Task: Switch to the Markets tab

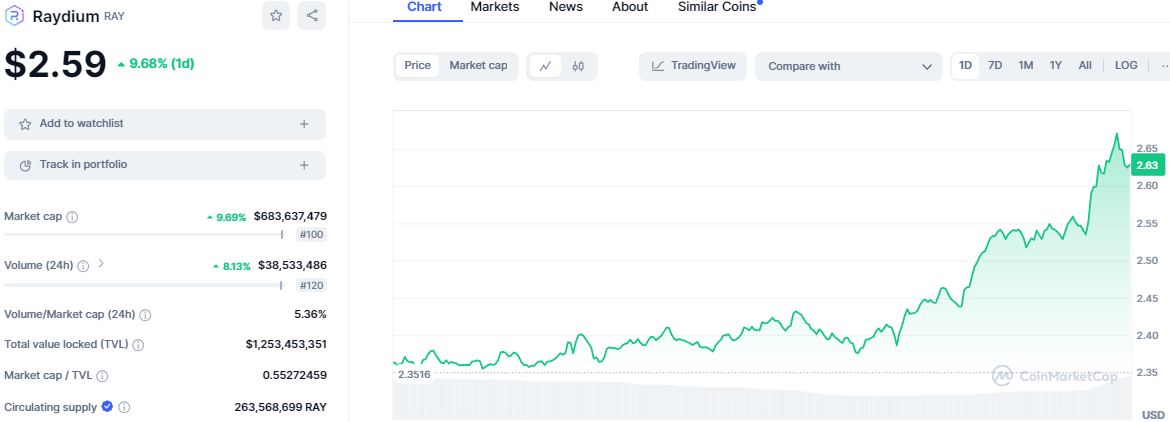Action: coord(495,7)
